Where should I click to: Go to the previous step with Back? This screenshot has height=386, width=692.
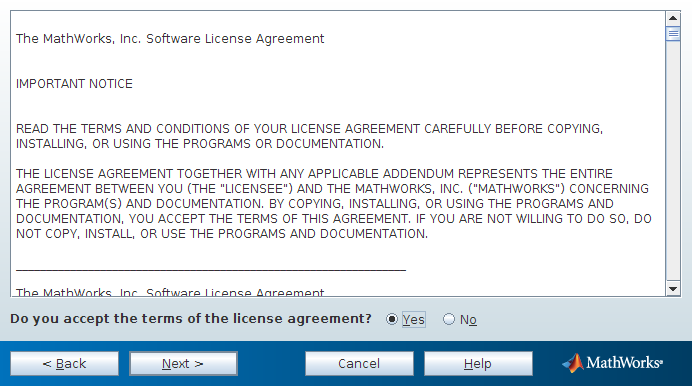(x=64, y=364)
